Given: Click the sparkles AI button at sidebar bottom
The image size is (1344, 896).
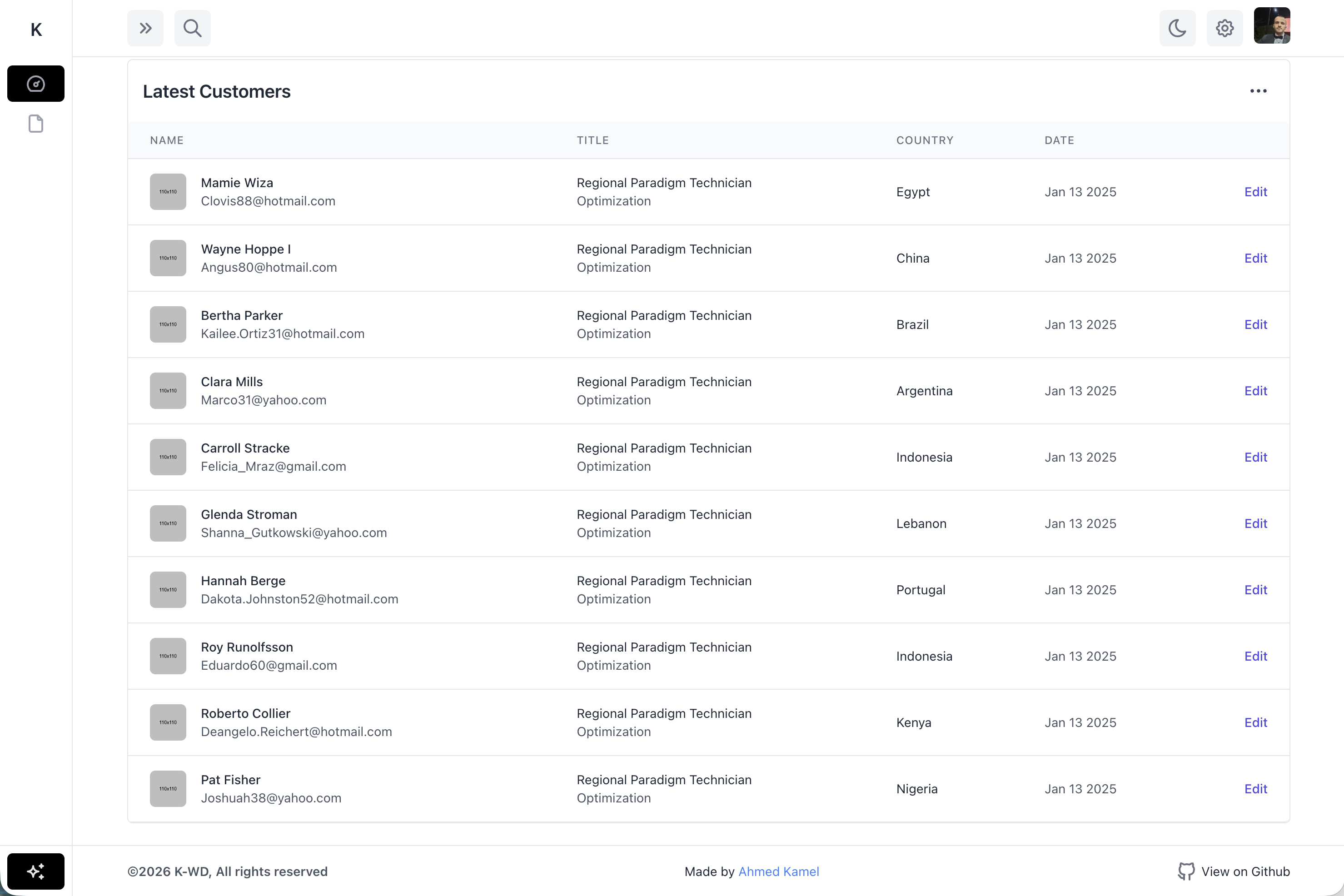Looking at the screenshot, I should pos(36,871).
